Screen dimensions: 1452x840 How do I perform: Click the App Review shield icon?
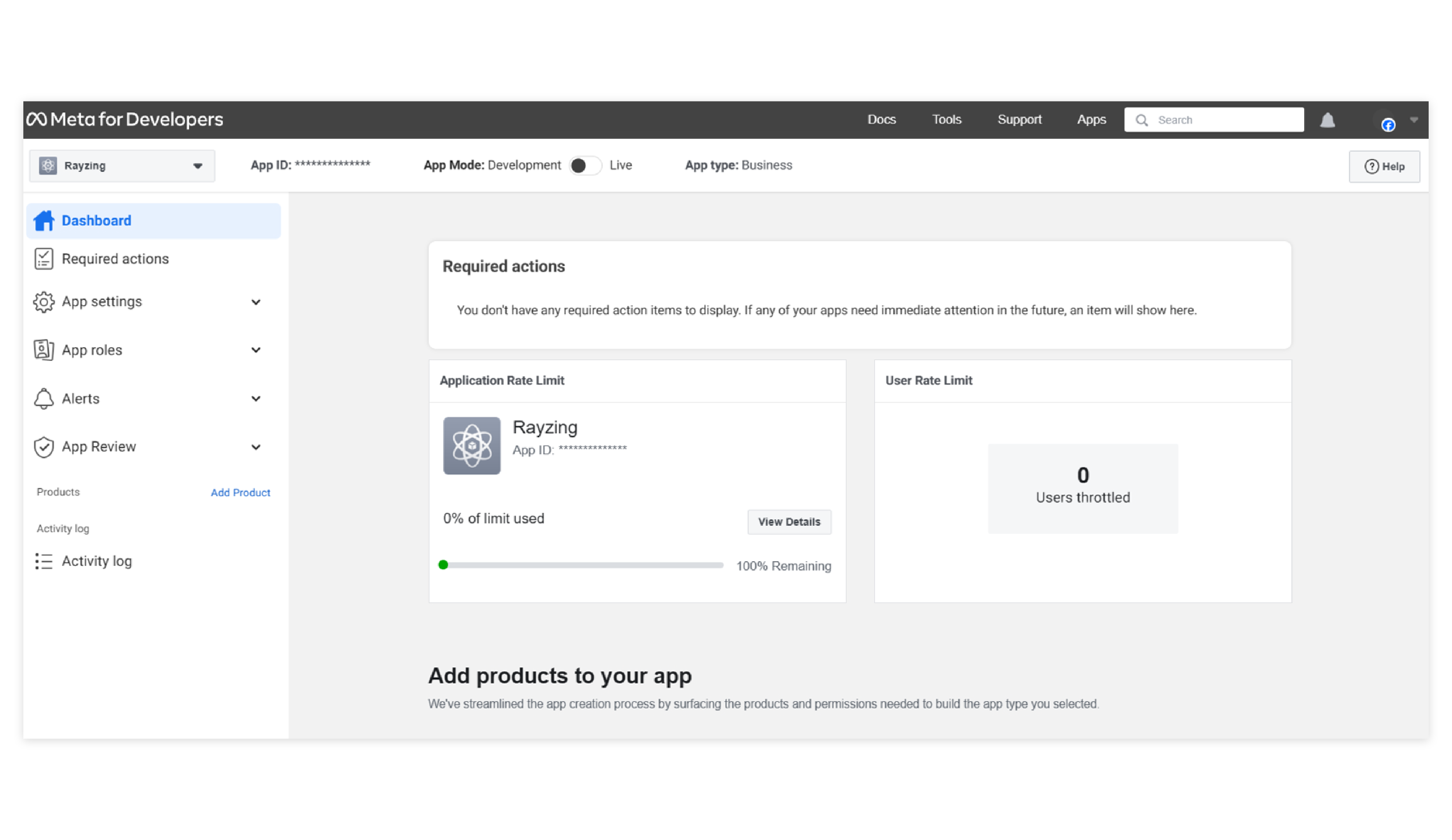point(44,447)
